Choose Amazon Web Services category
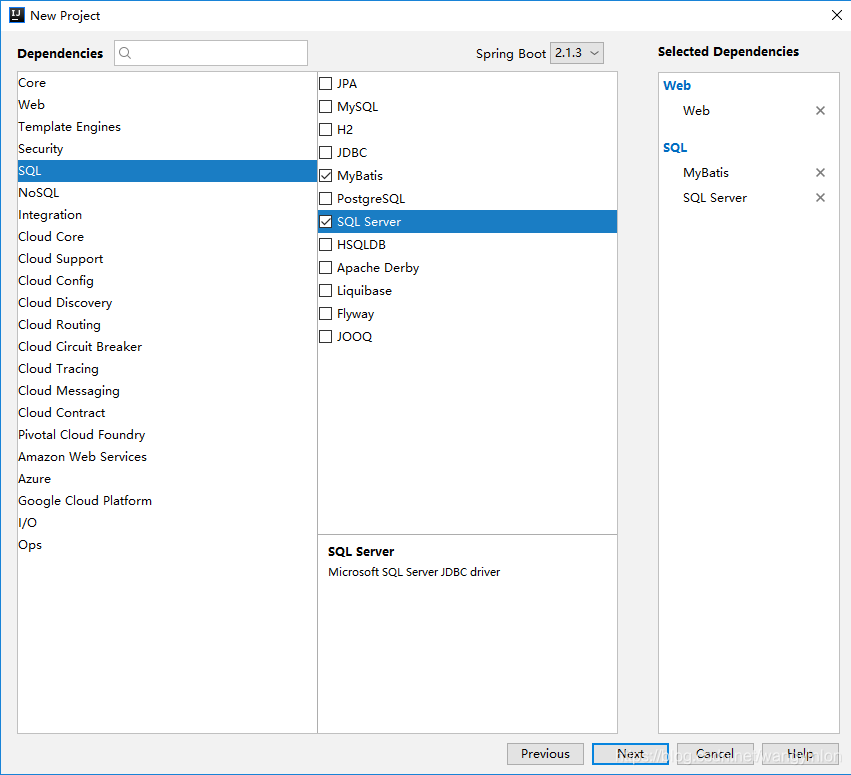 (167, 456)
